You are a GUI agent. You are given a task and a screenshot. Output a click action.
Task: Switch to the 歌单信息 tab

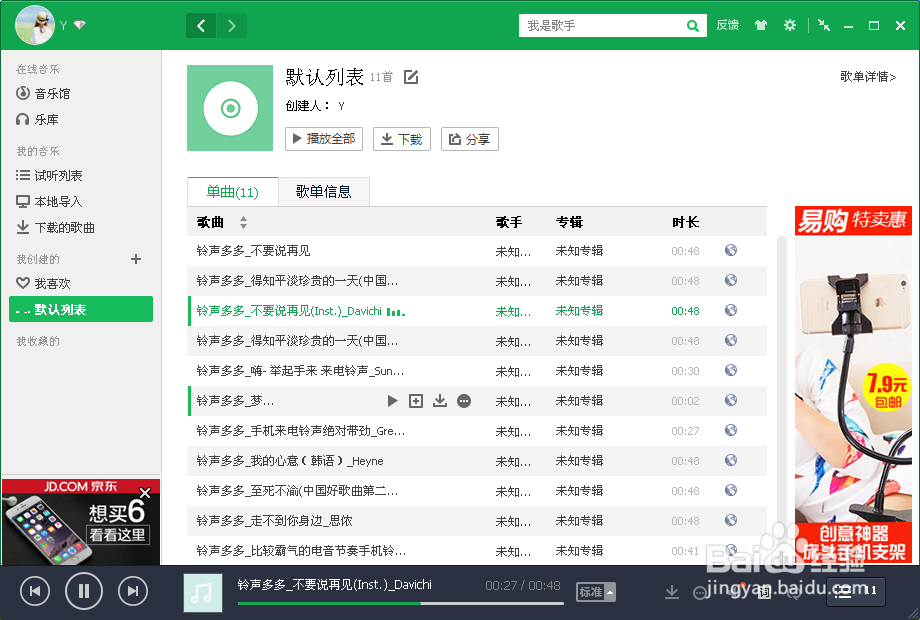pyautogui.click(x=324, y=192)
